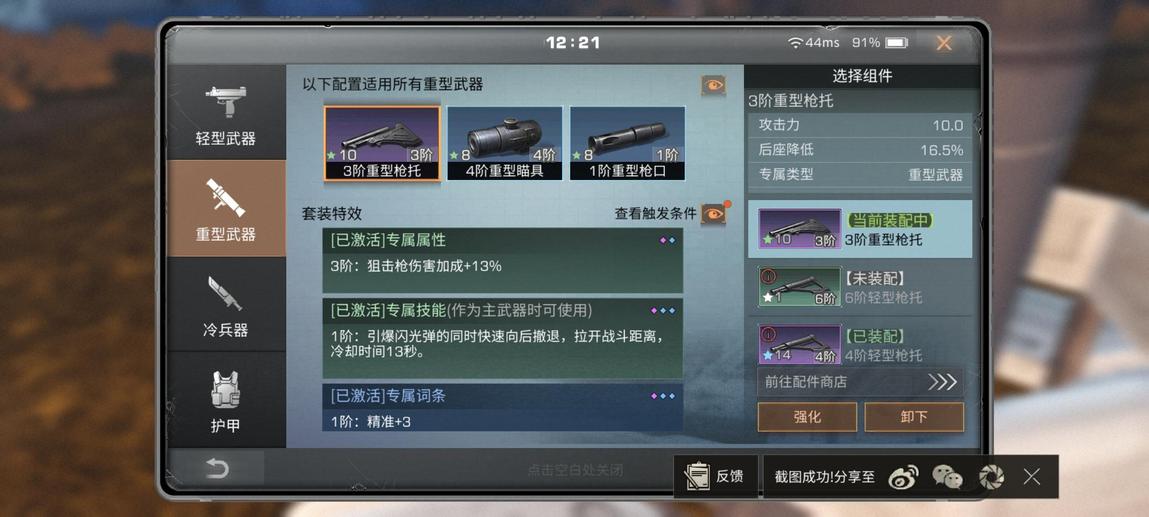The width and height of the screenshot is (1149, 517).
Task: Select the 3阶重型枪托 component slot
Action: pyautogui.click(x=382, y=144)
